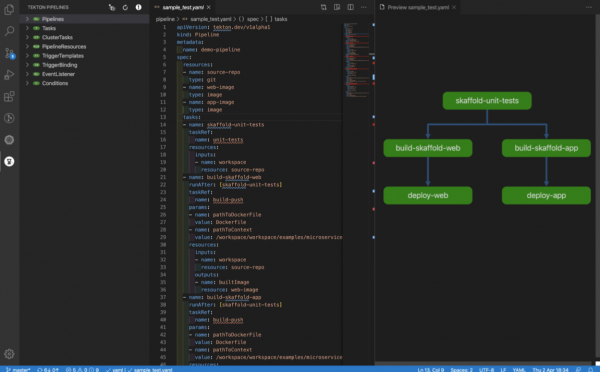Select the EventListener tree label

click(58, 74)
